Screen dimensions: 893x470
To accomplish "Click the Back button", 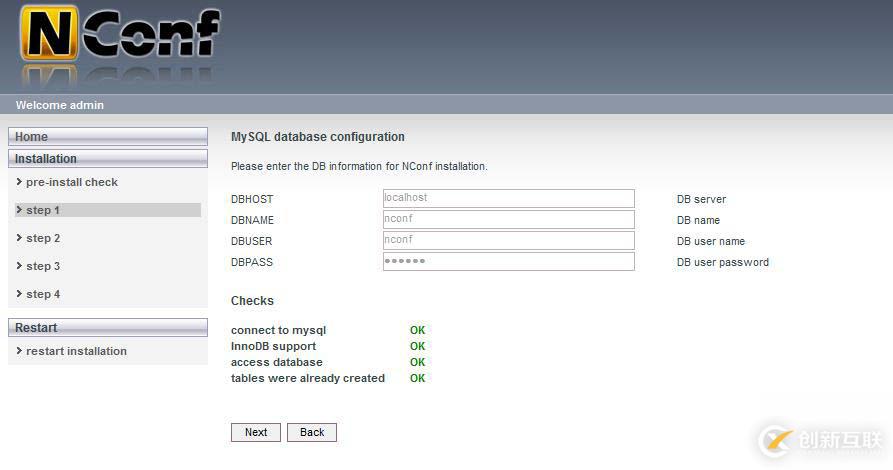I will [x=312, y=432].
